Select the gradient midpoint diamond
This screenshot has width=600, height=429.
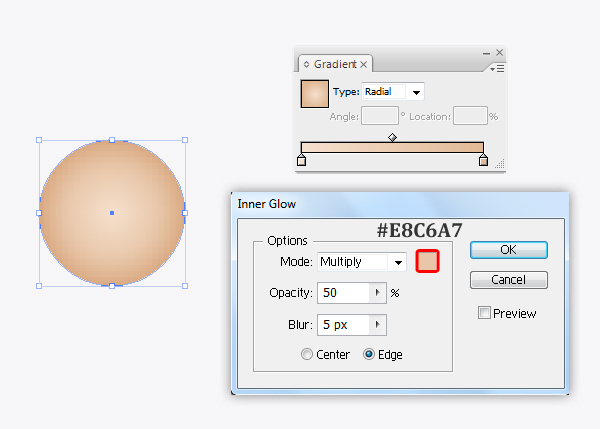click(x=392, y=137)
